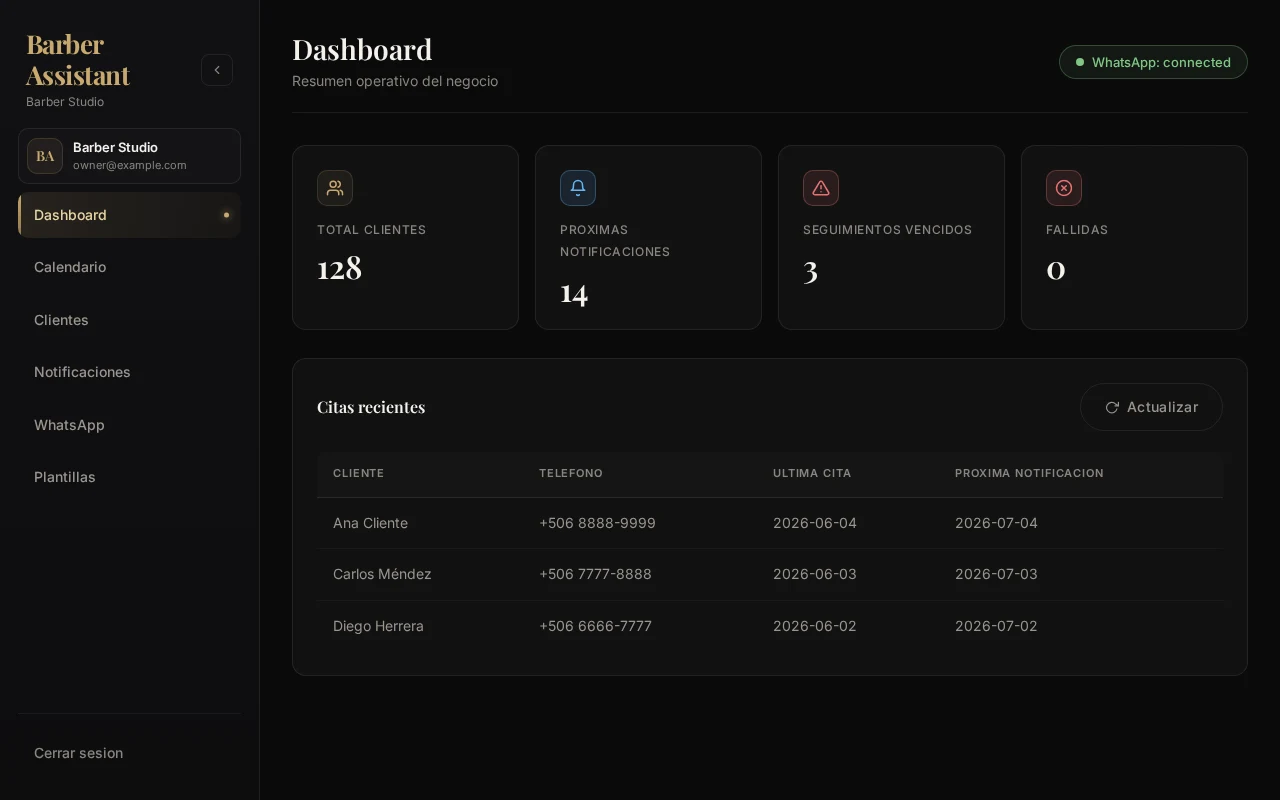Image resolution: width=1280 pixels, height=800 pixels.
Task: Click the 3 overdue follow-ups value
Action: [810, 270]
